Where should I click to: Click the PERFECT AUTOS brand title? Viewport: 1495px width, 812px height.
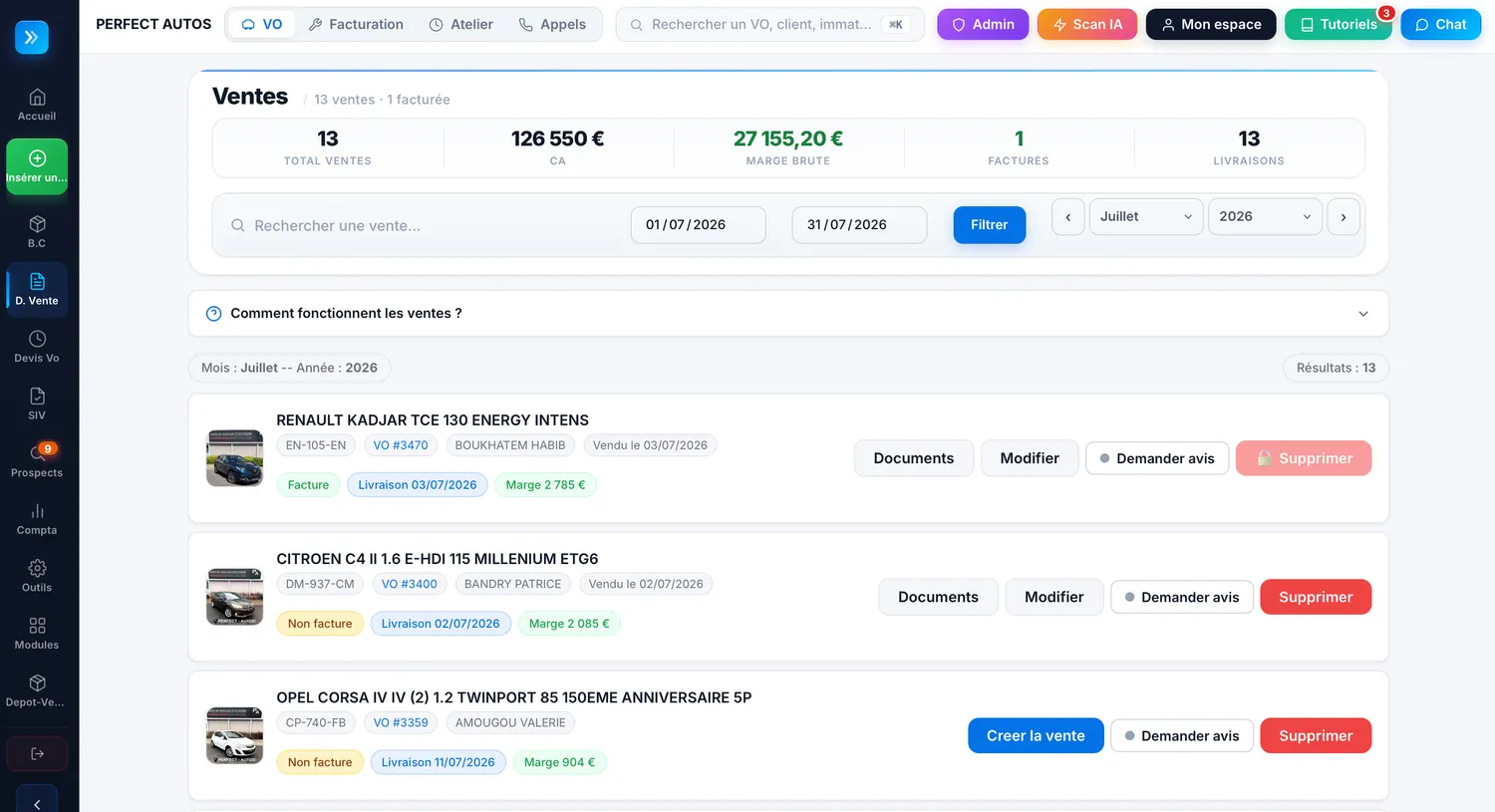click(x=153, y=24)
